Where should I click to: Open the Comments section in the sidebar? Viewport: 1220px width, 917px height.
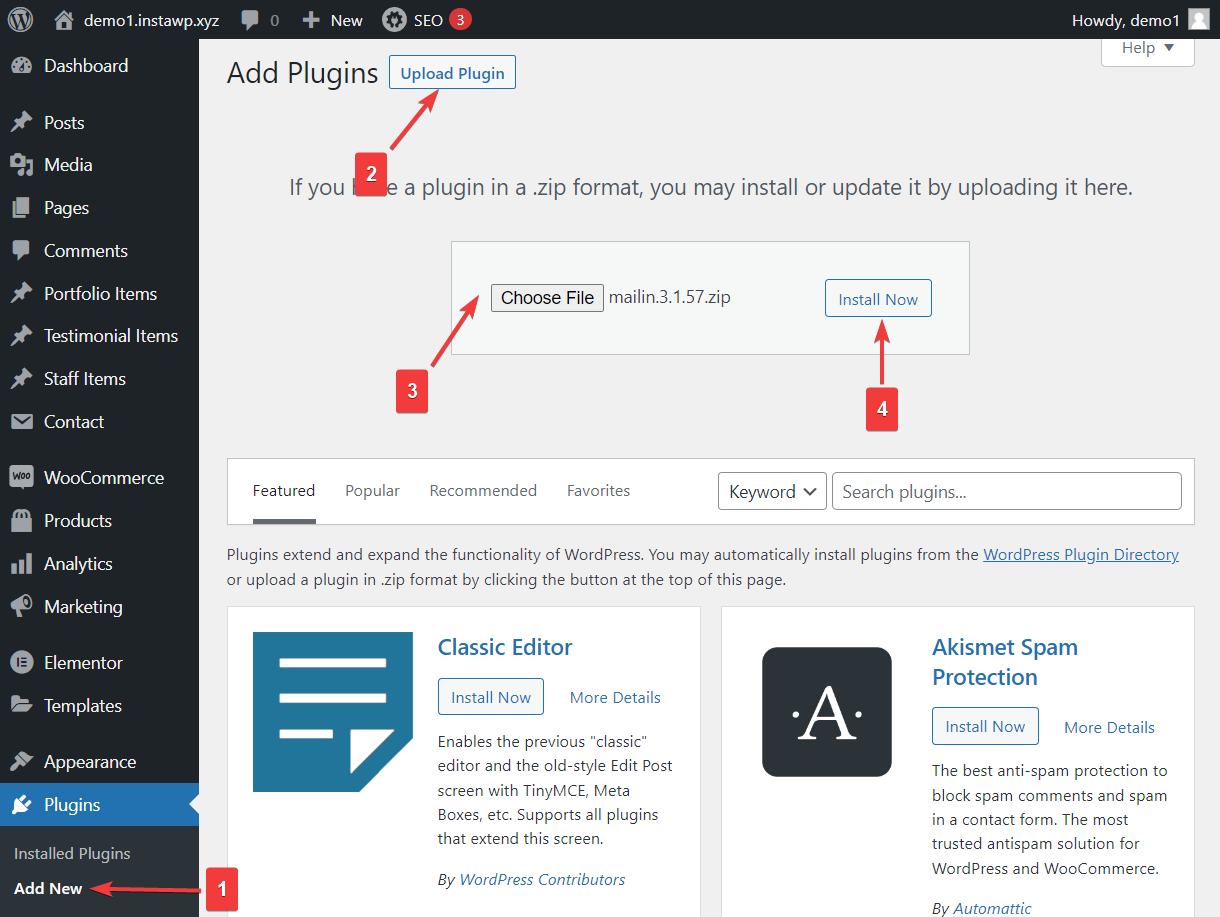point(84,250)
